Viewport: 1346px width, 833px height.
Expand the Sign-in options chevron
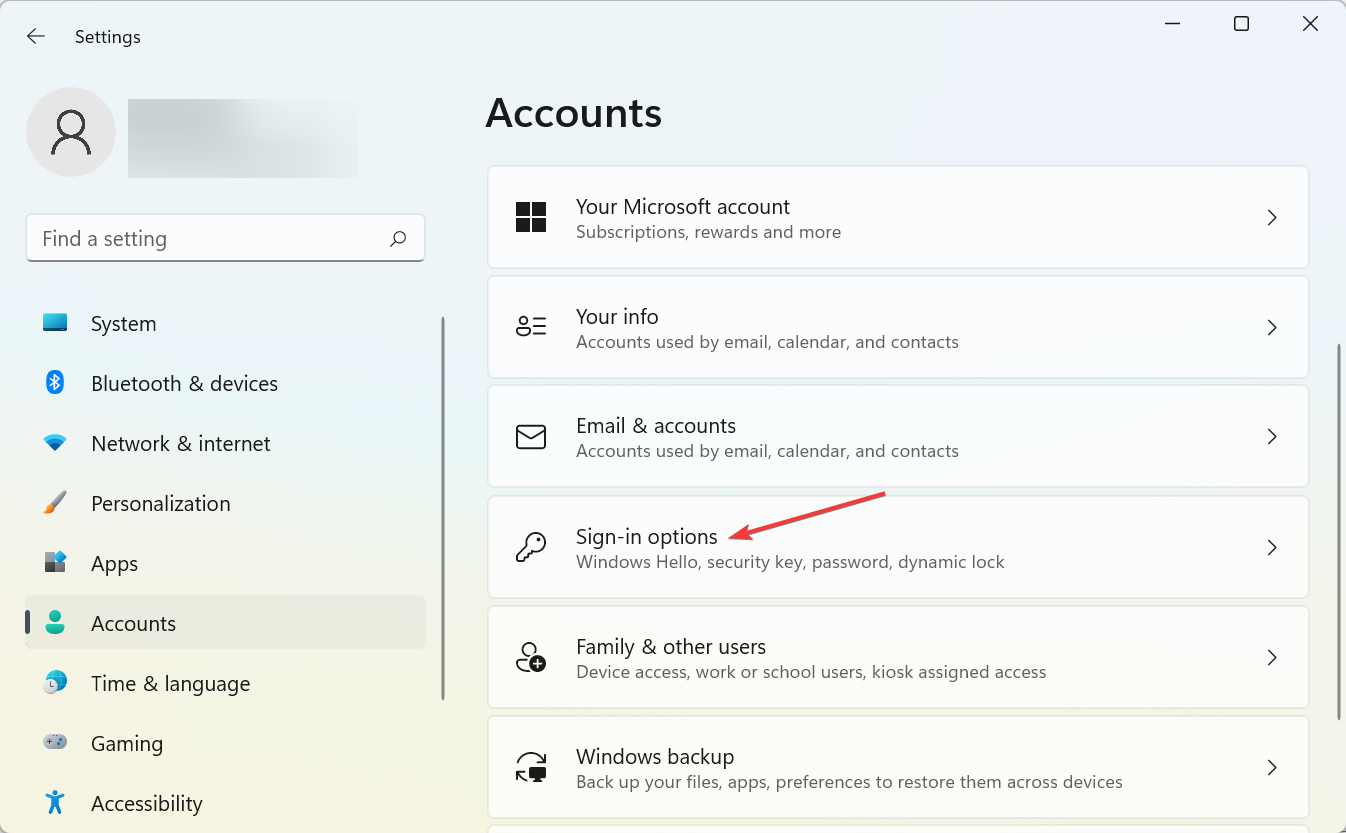1272,547
